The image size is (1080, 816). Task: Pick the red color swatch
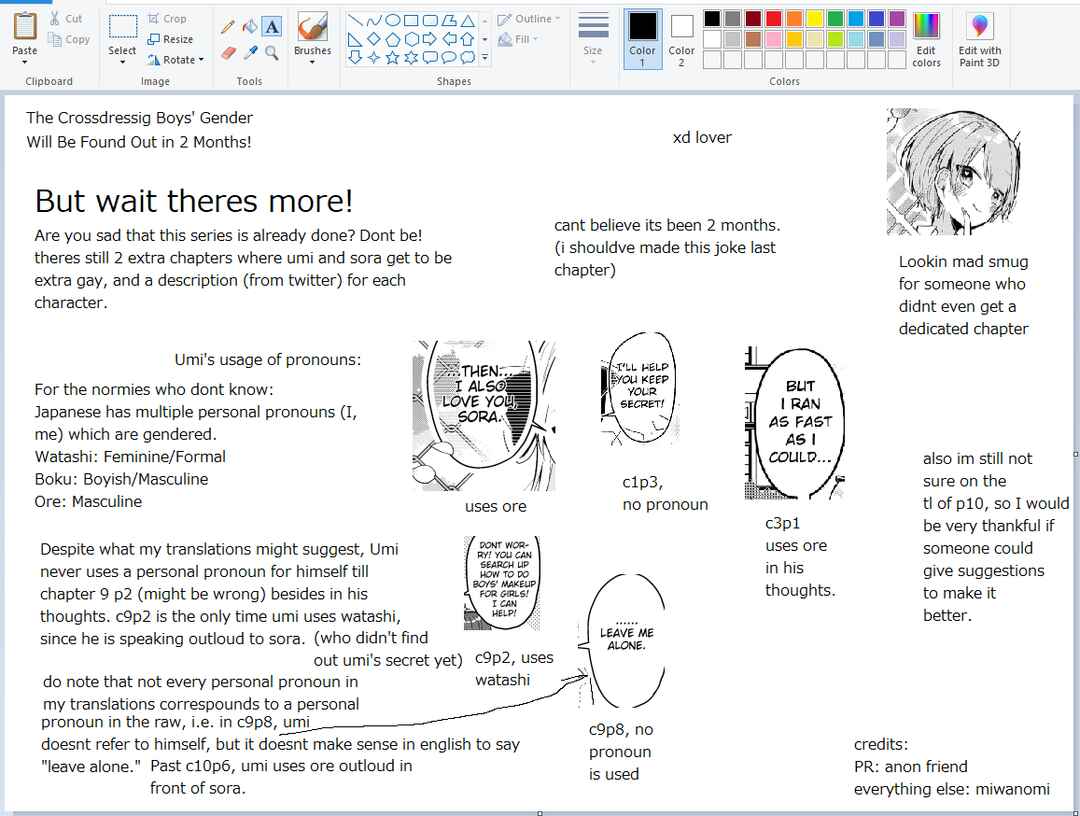coord(773,19)
